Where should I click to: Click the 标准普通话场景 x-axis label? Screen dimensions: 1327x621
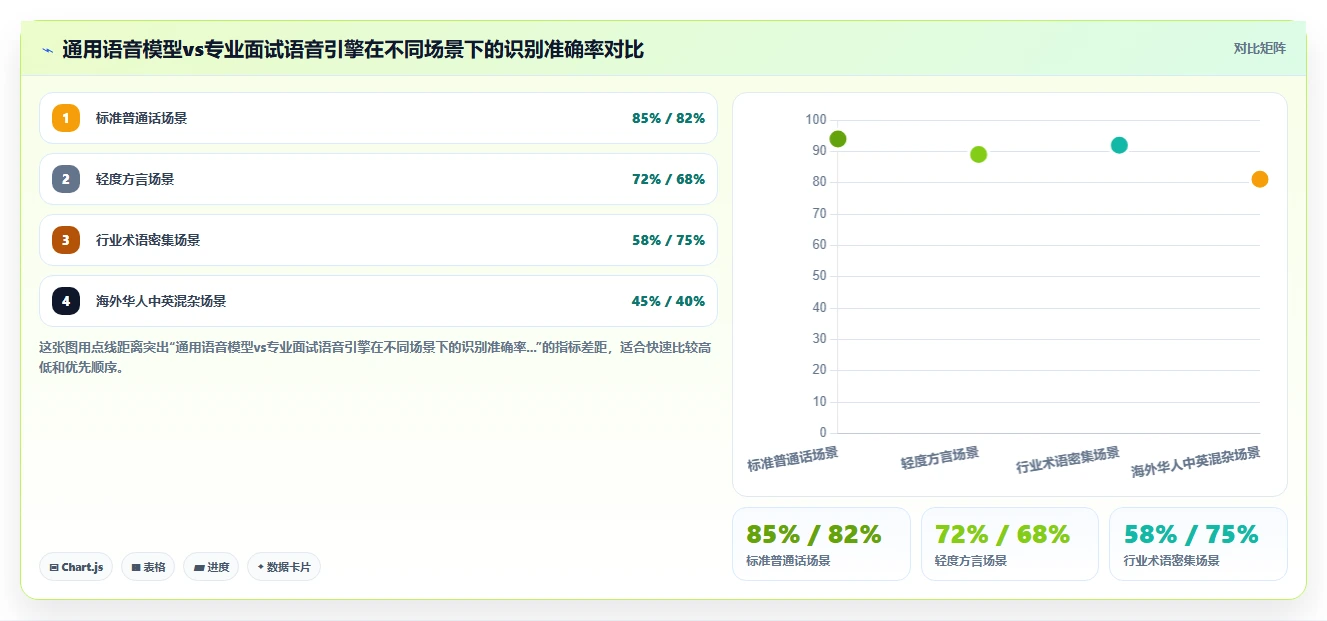(793, 459)
